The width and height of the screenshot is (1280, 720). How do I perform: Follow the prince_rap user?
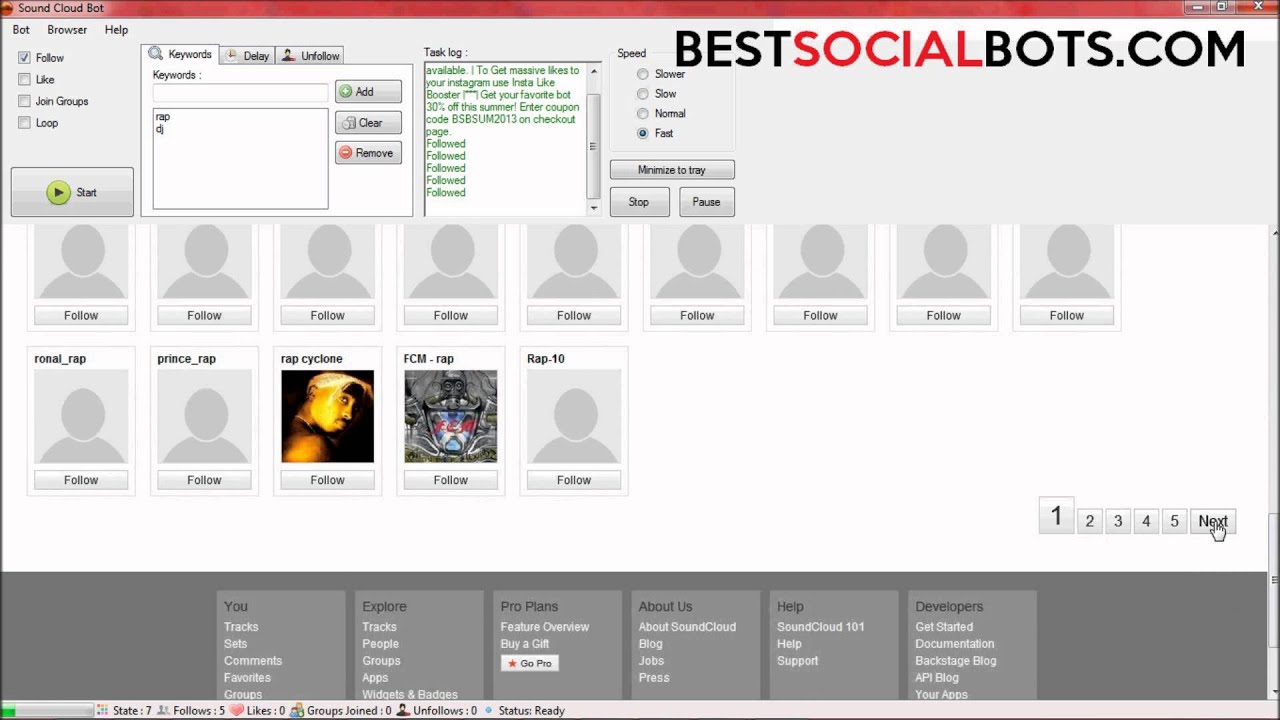click(x=204, y=480)
